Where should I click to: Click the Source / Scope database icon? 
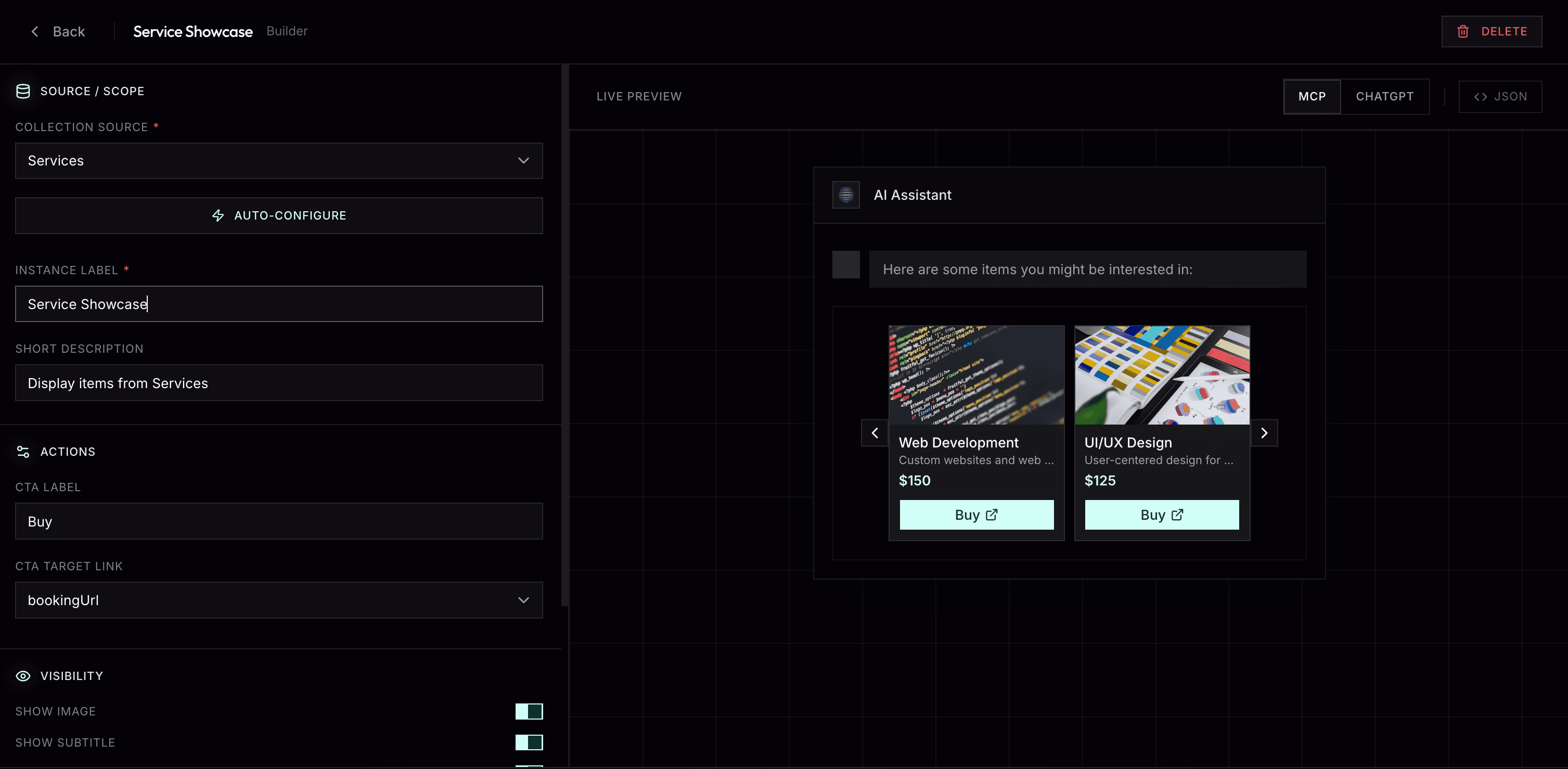(x=23, y=92)
